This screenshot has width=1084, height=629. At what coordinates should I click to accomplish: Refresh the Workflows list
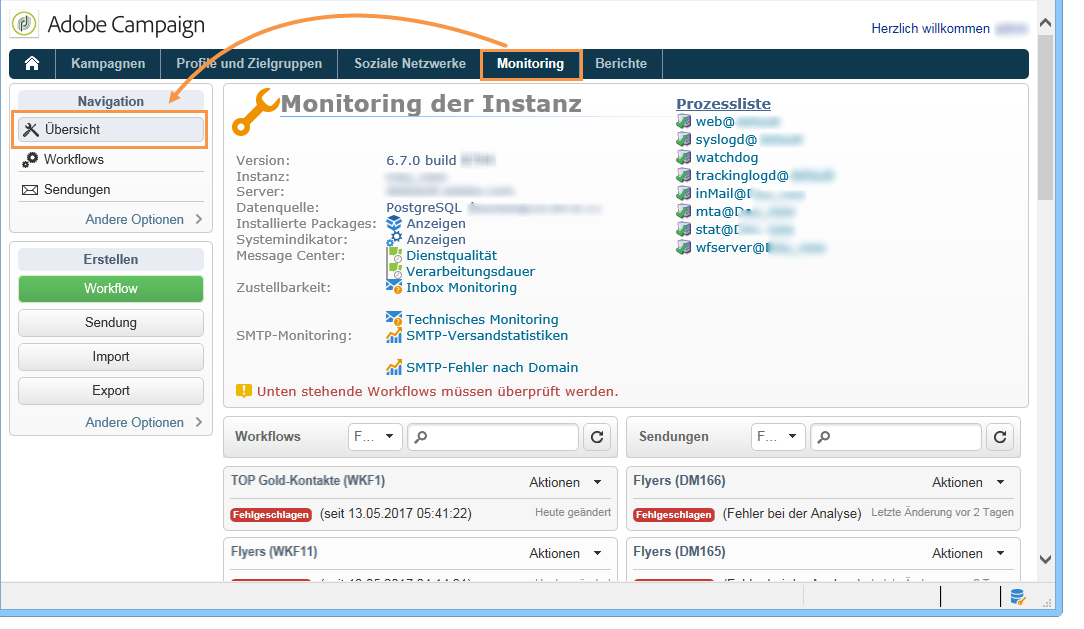(597, 437)
